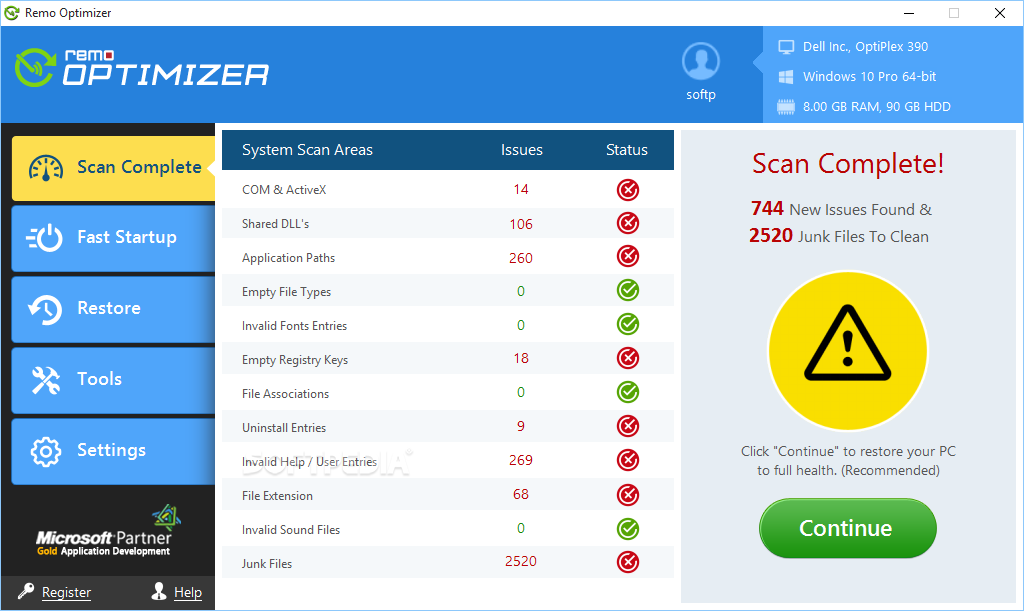This screenshot has width=1024, height=611.
Task: Select the File Extension row label
Action: (x=277, y=495)
